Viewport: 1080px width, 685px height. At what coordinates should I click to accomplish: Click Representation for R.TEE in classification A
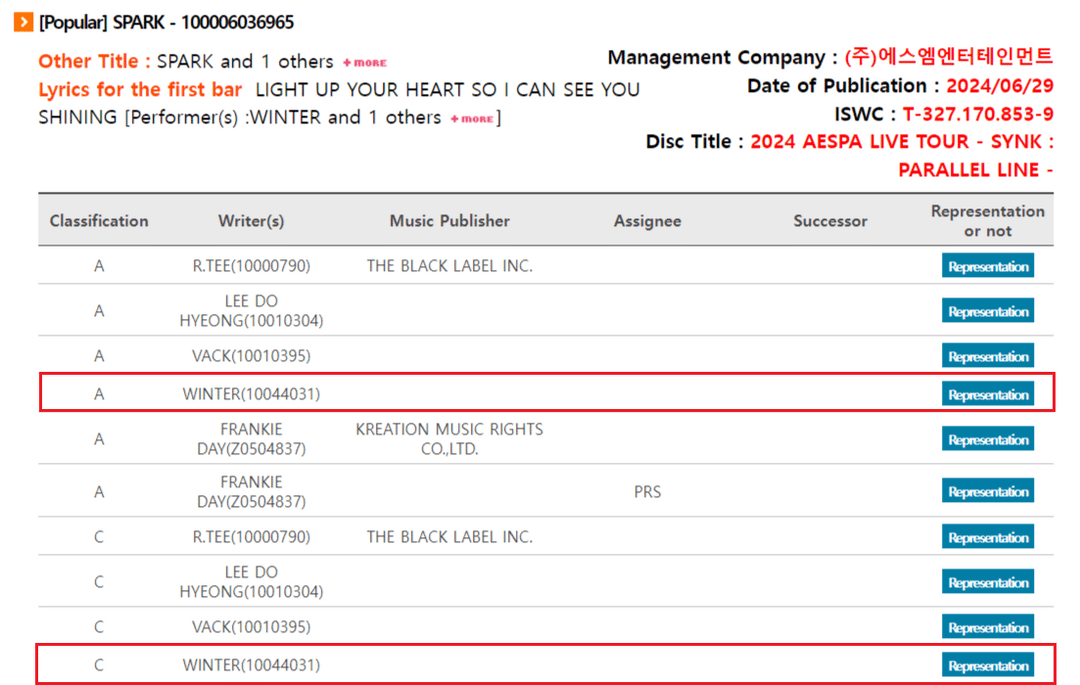(x=987, y=266)
